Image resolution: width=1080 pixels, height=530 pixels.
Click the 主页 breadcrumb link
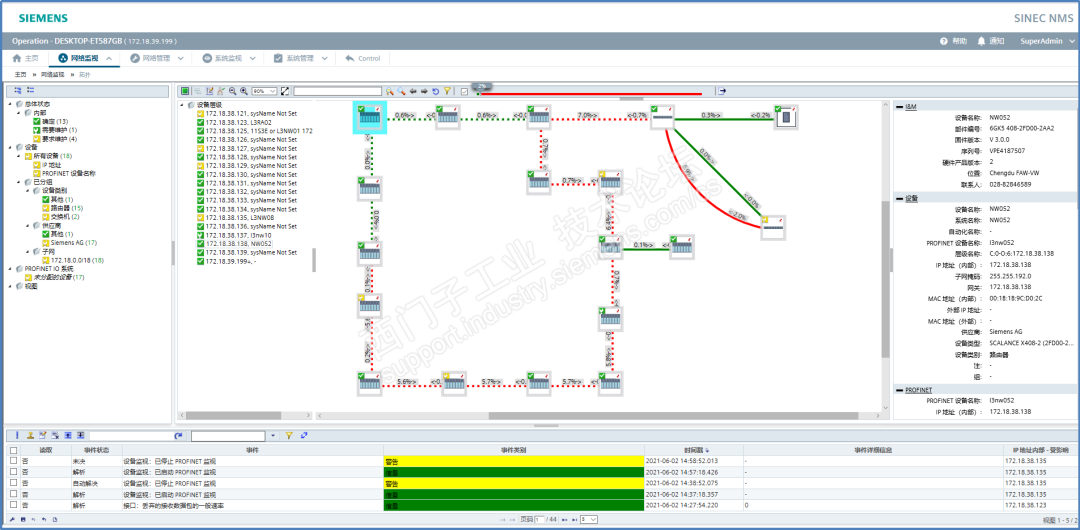[x=20, y=74]
